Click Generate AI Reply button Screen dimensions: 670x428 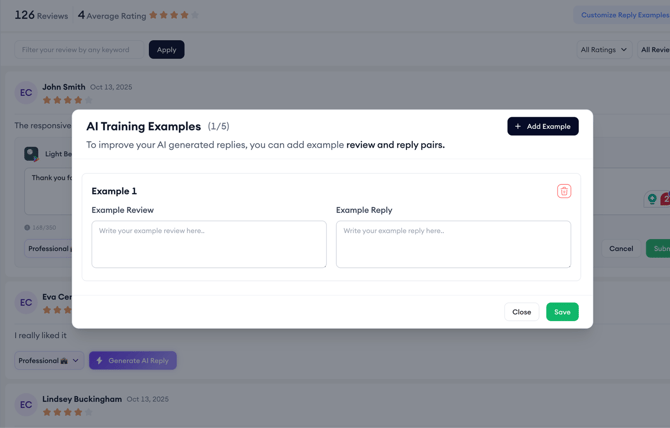coord(133,360)
